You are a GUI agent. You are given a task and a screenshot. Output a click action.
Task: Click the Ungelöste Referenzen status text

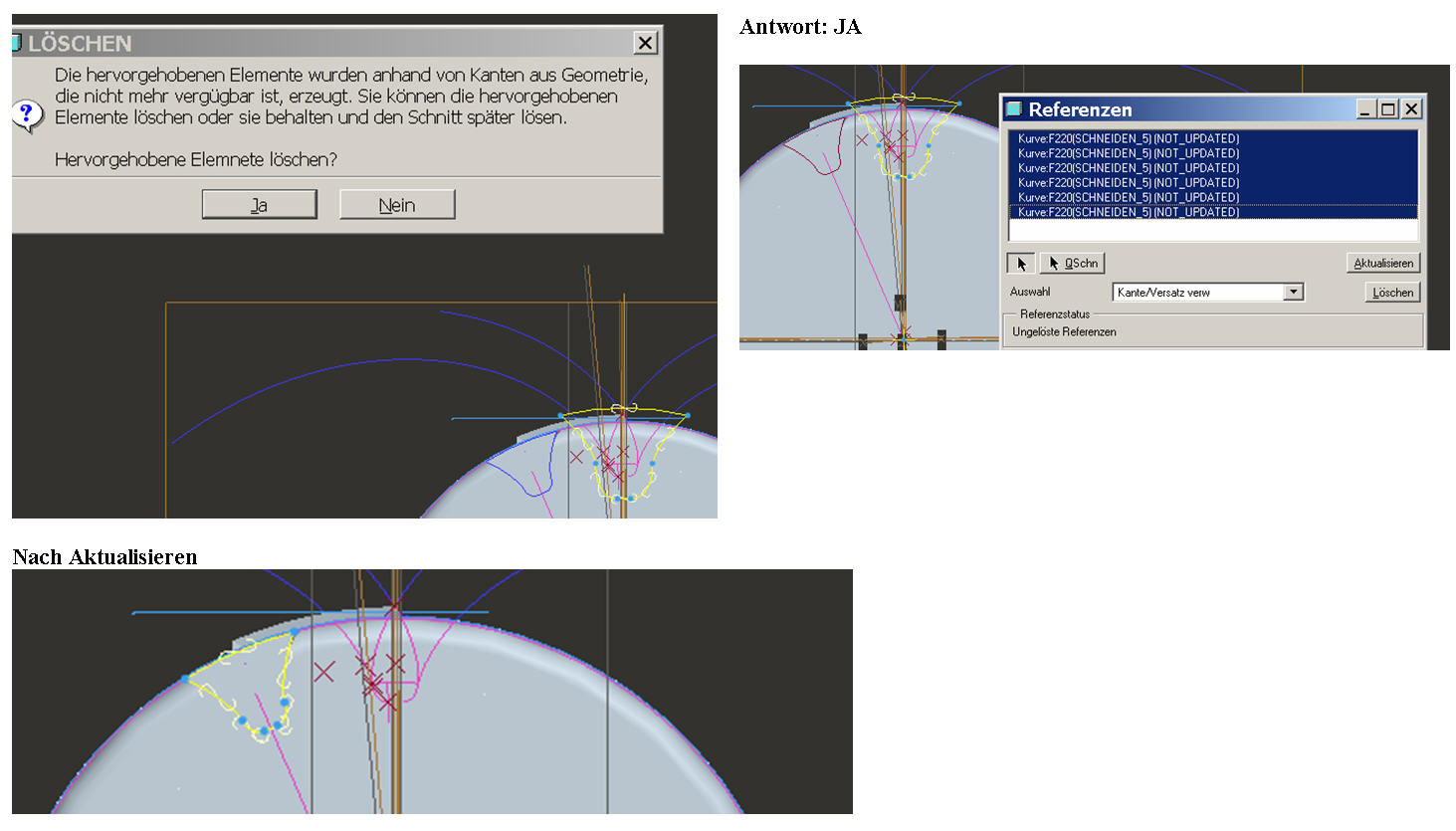pos(1064,331)
